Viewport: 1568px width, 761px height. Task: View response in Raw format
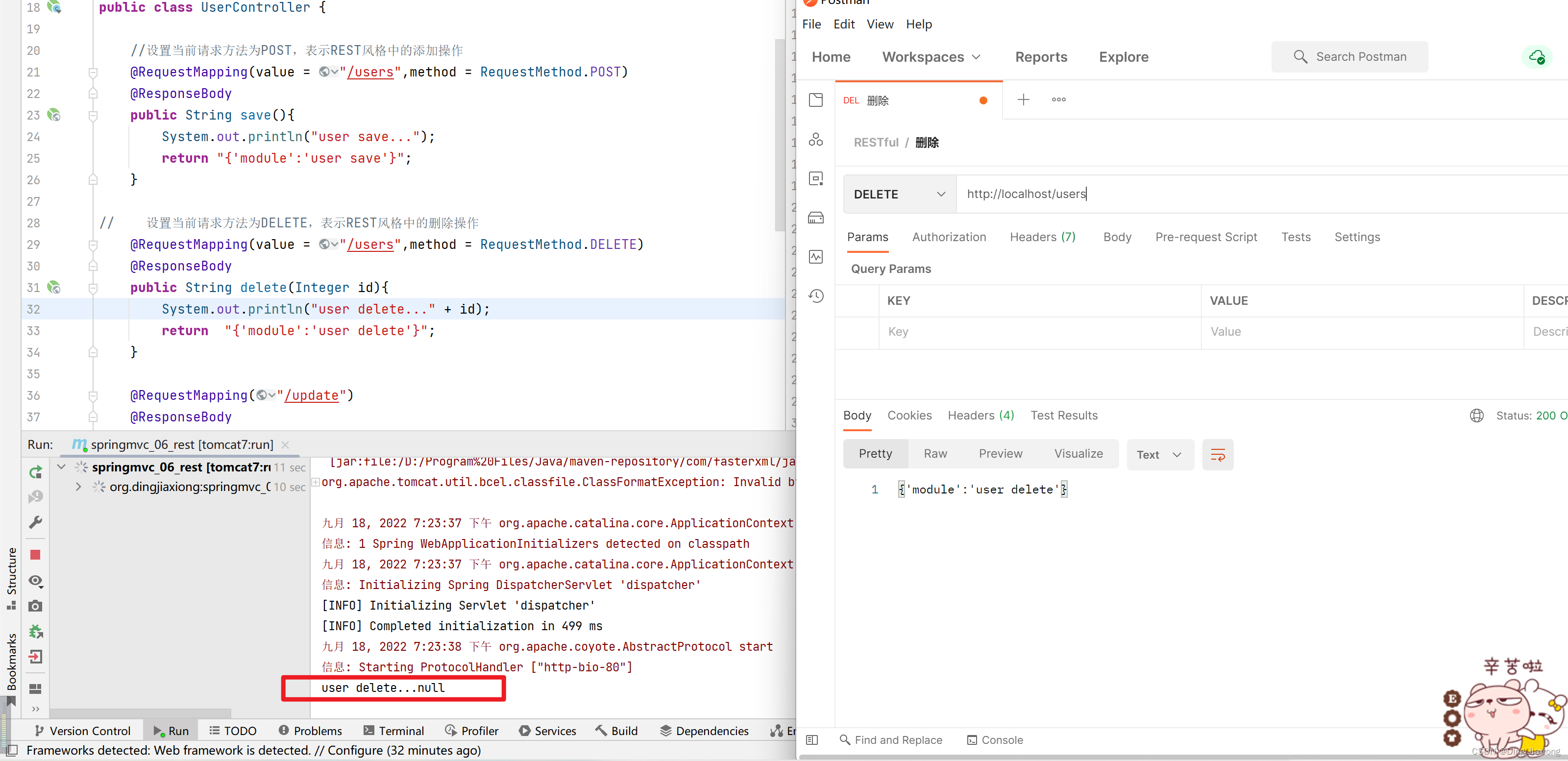[935, 453]
